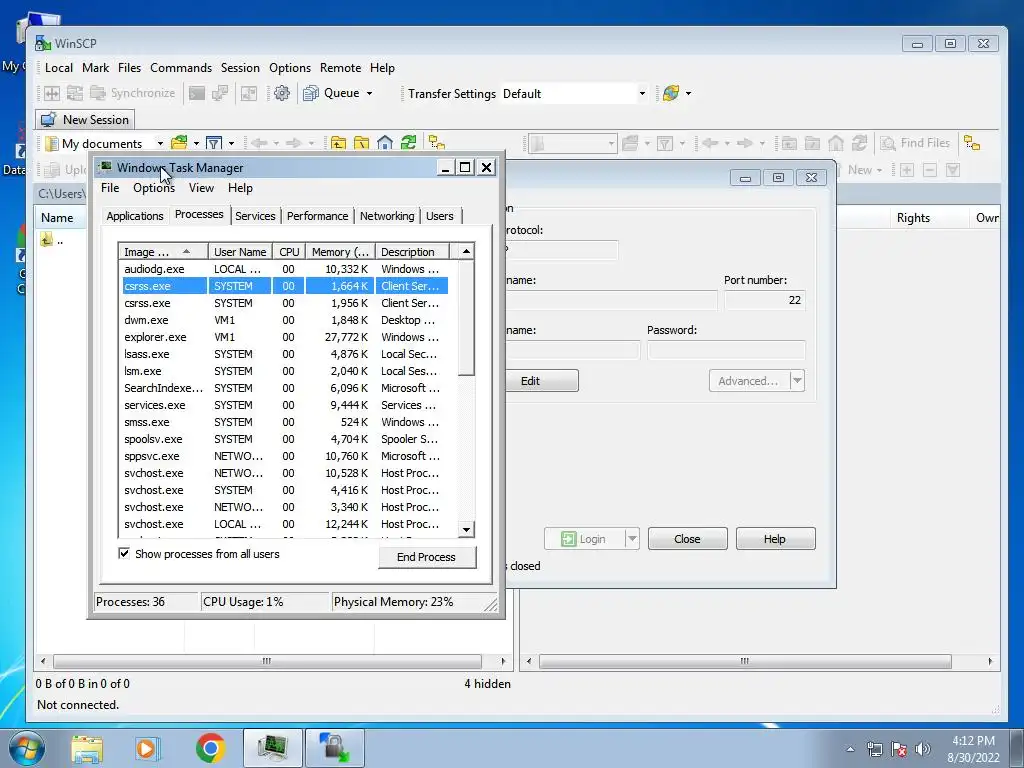The height and width of the screenshot is (768, 1024).
Task: Sort processes by CPU column header
Action: pyautogui.click(x=289, y=252)
